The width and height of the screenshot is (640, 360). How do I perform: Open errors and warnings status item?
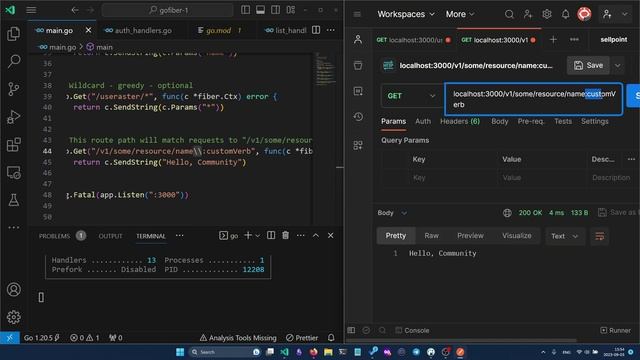coord(84,338)
